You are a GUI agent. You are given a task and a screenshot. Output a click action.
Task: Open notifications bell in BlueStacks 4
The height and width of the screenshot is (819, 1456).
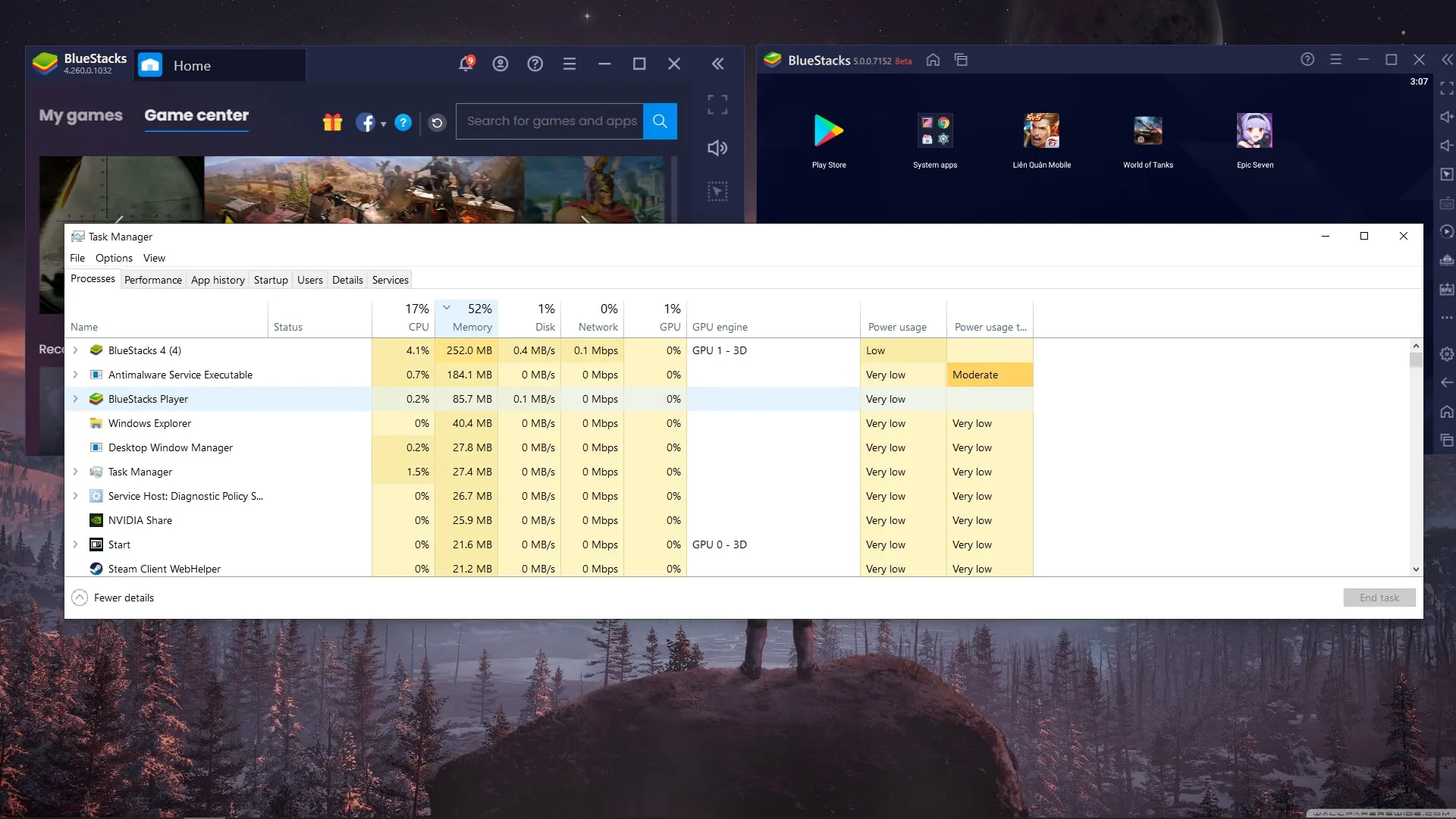[466, 64]
